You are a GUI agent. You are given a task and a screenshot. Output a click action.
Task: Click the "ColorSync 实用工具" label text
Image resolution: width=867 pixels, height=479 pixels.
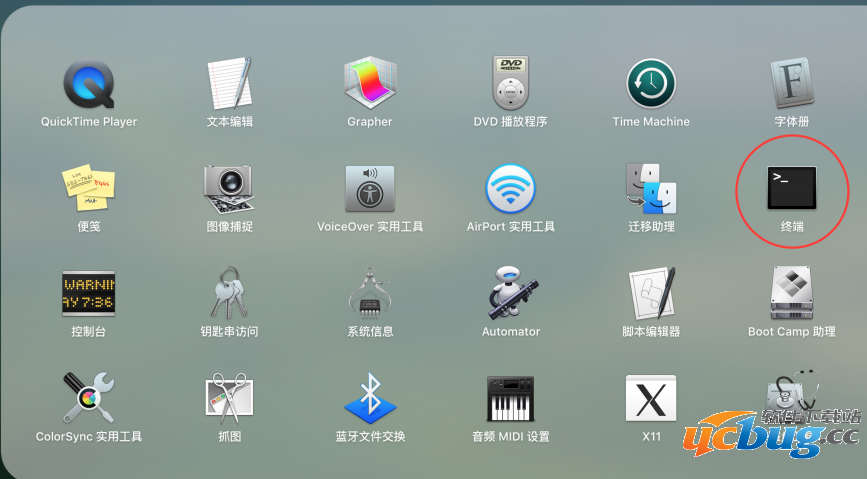coord(88,437)
